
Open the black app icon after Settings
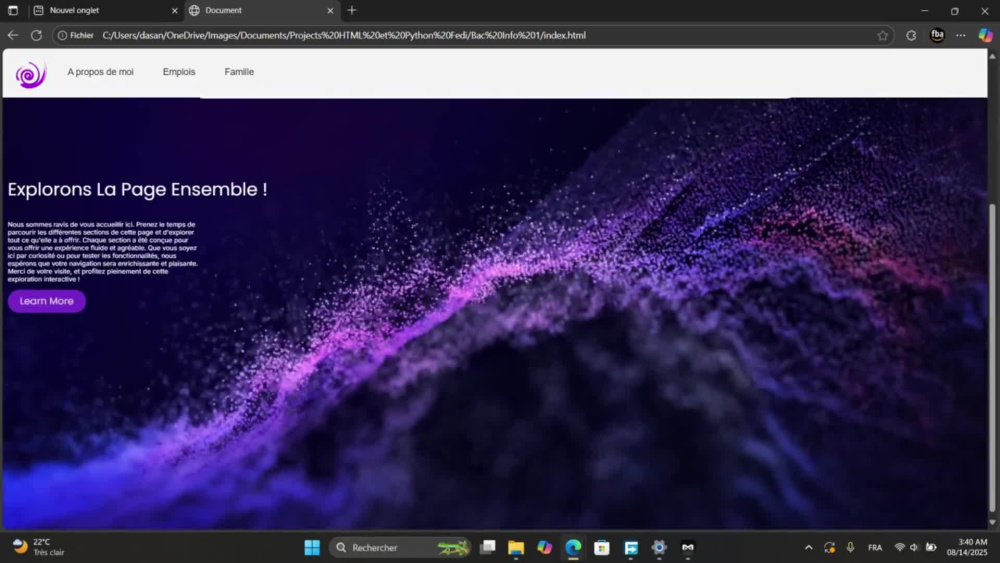688,548
